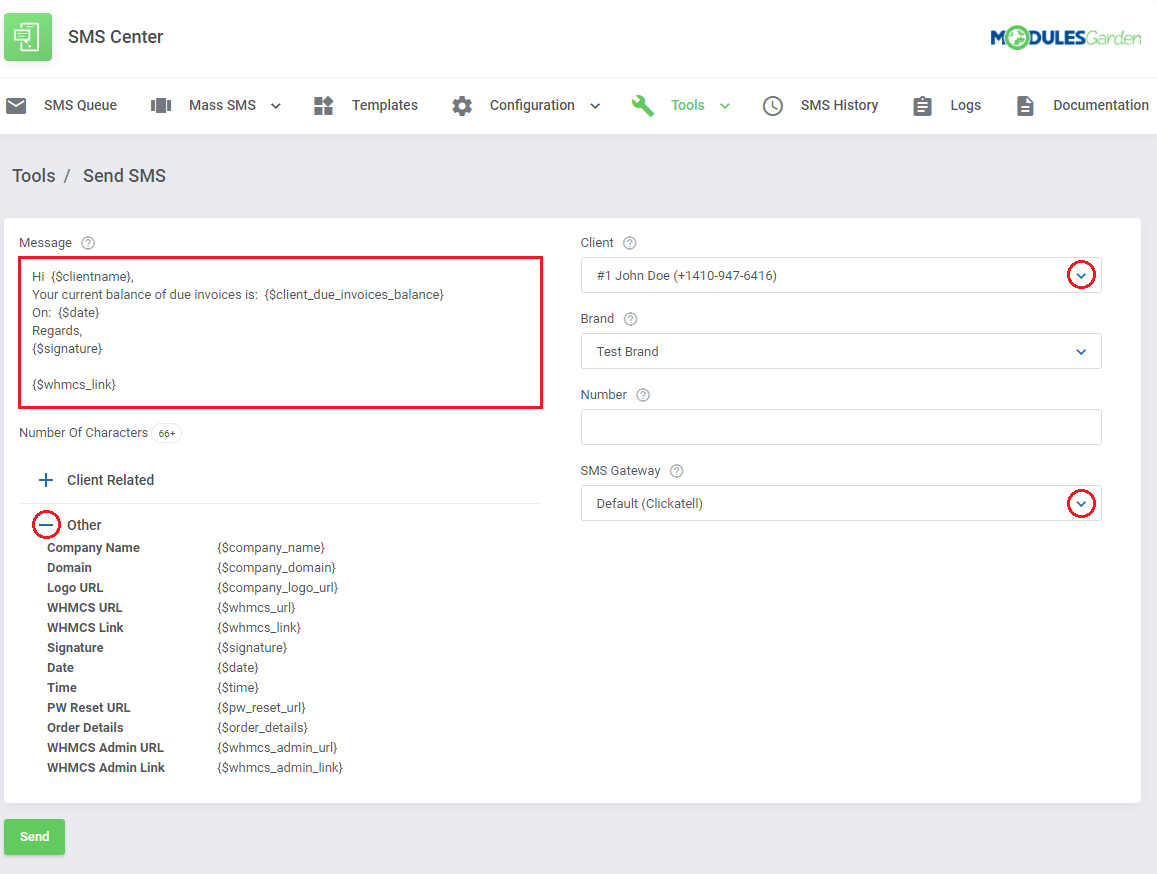Viewport: 1157px width, 874px height.
Task: Click the SMS Gateway help icon
Action: pos(677,471)
